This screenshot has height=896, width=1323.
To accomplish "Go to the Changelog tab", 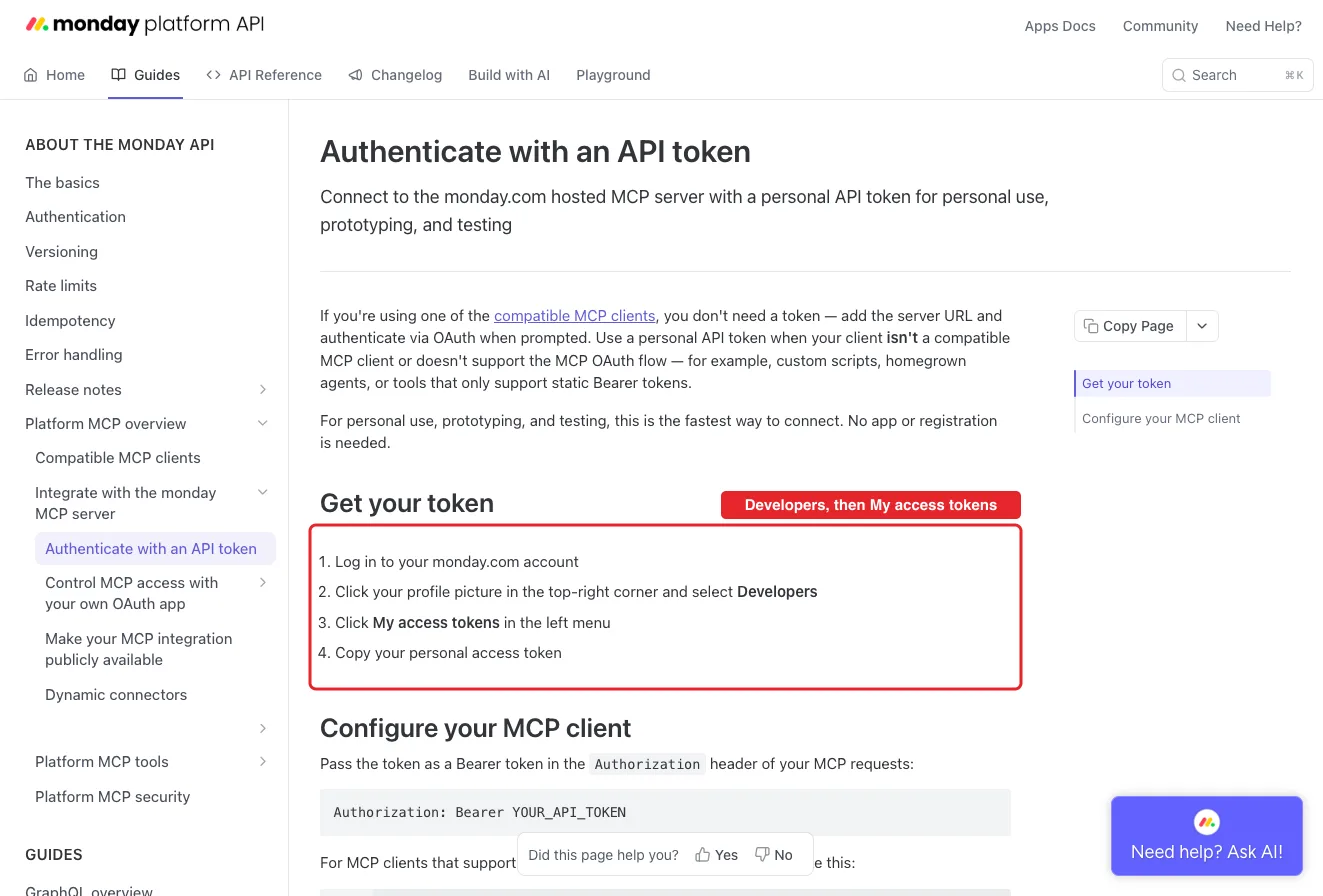I will [395, 75].
